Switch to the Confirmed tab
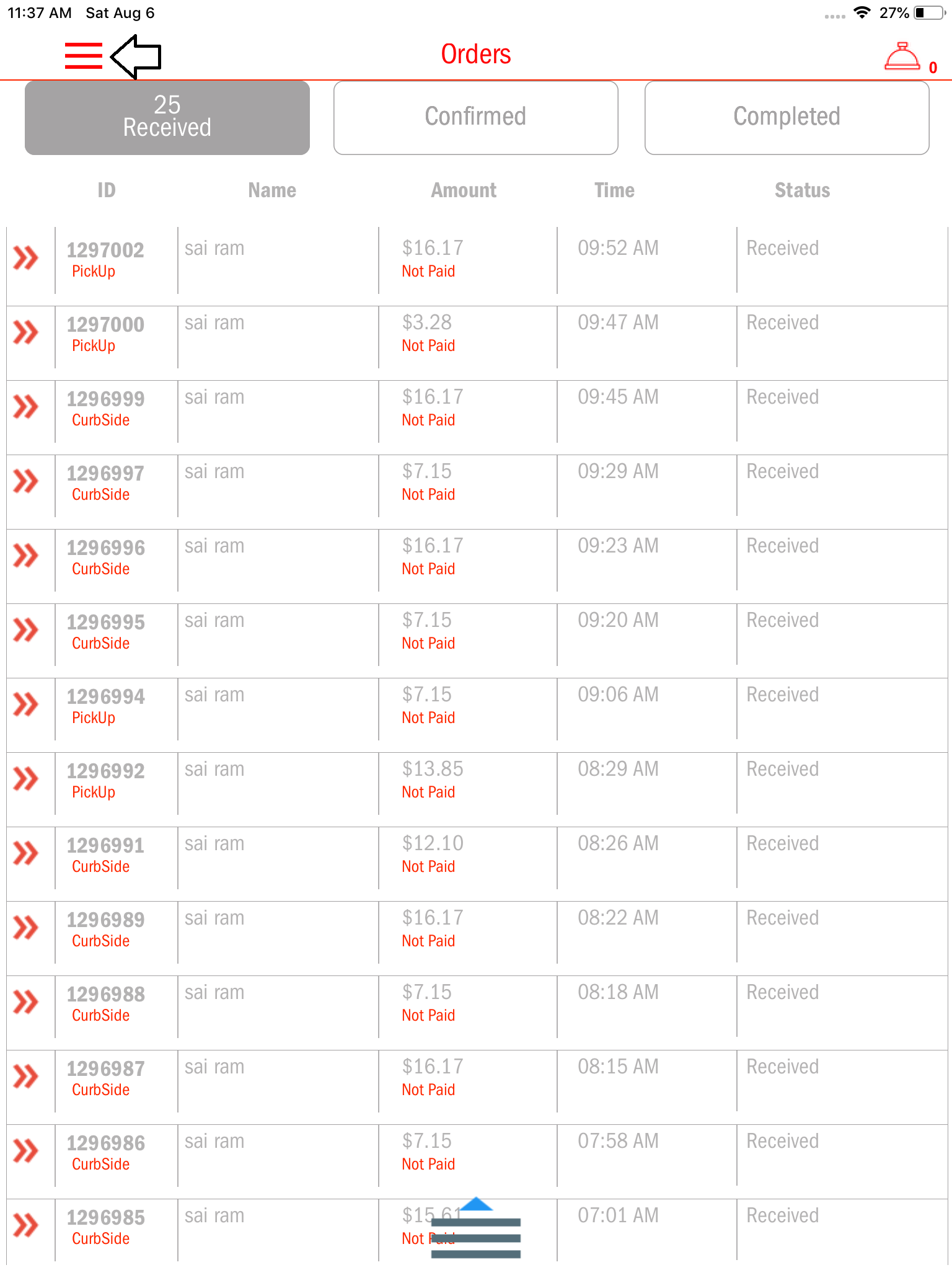 click(x=475, y=117)
